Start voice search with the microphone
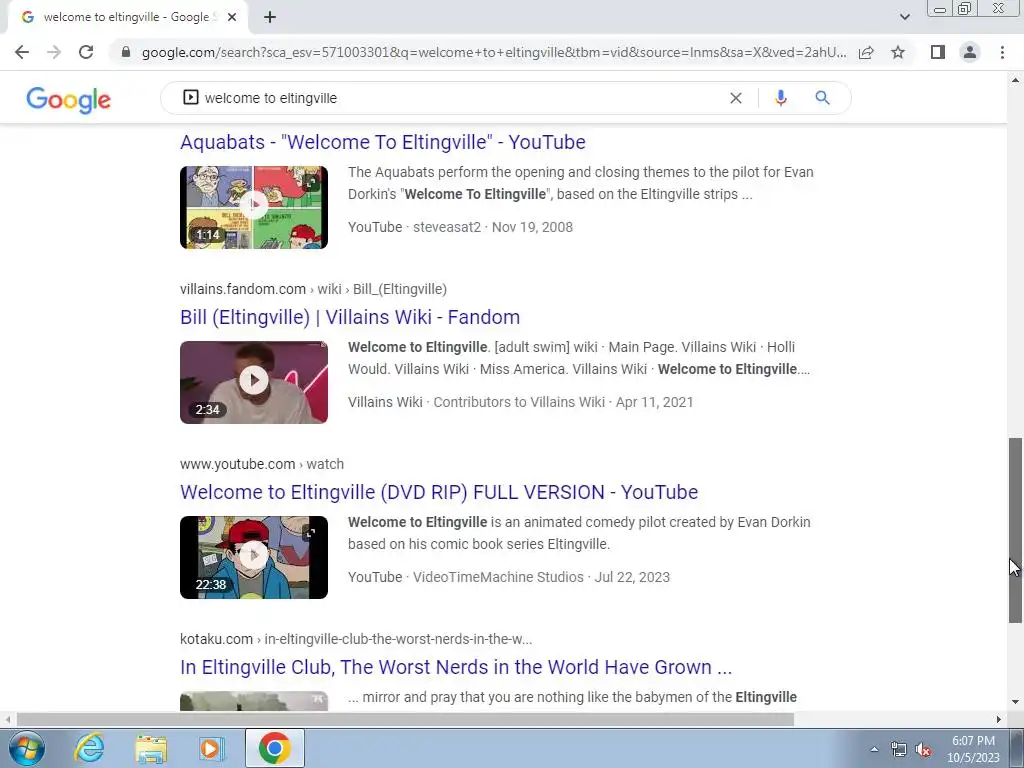 (x=780, y=98)
